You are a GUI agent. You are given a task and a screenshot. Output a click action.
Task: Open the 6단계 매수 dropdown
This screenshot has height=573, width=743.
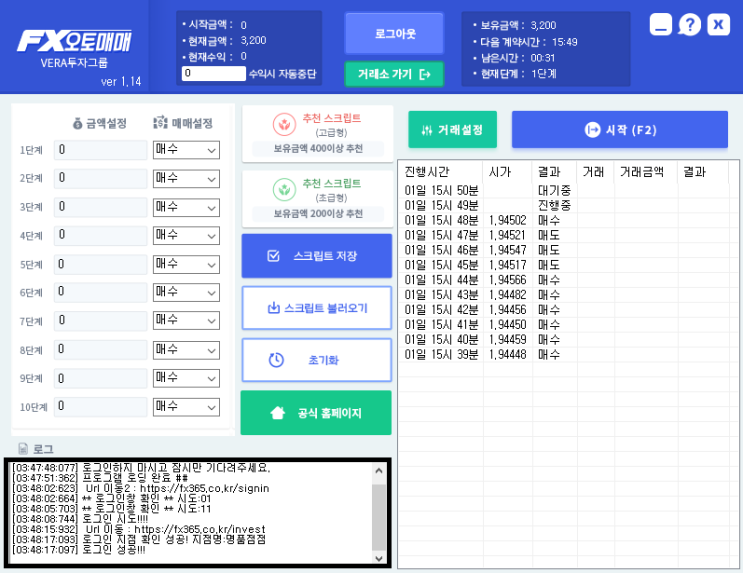click(x=186, y=292)
